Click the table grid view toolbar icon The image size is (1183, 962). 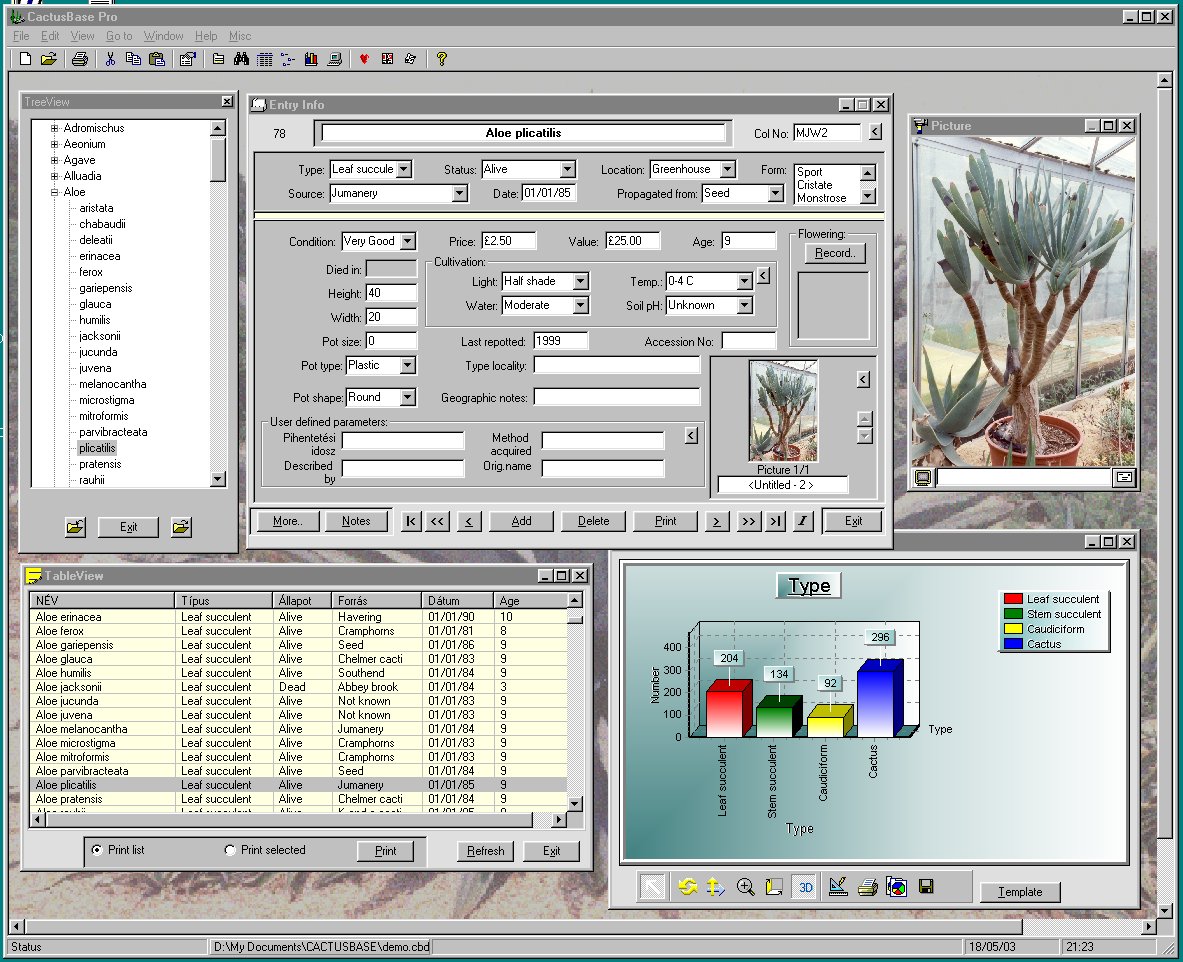(264, 59)
